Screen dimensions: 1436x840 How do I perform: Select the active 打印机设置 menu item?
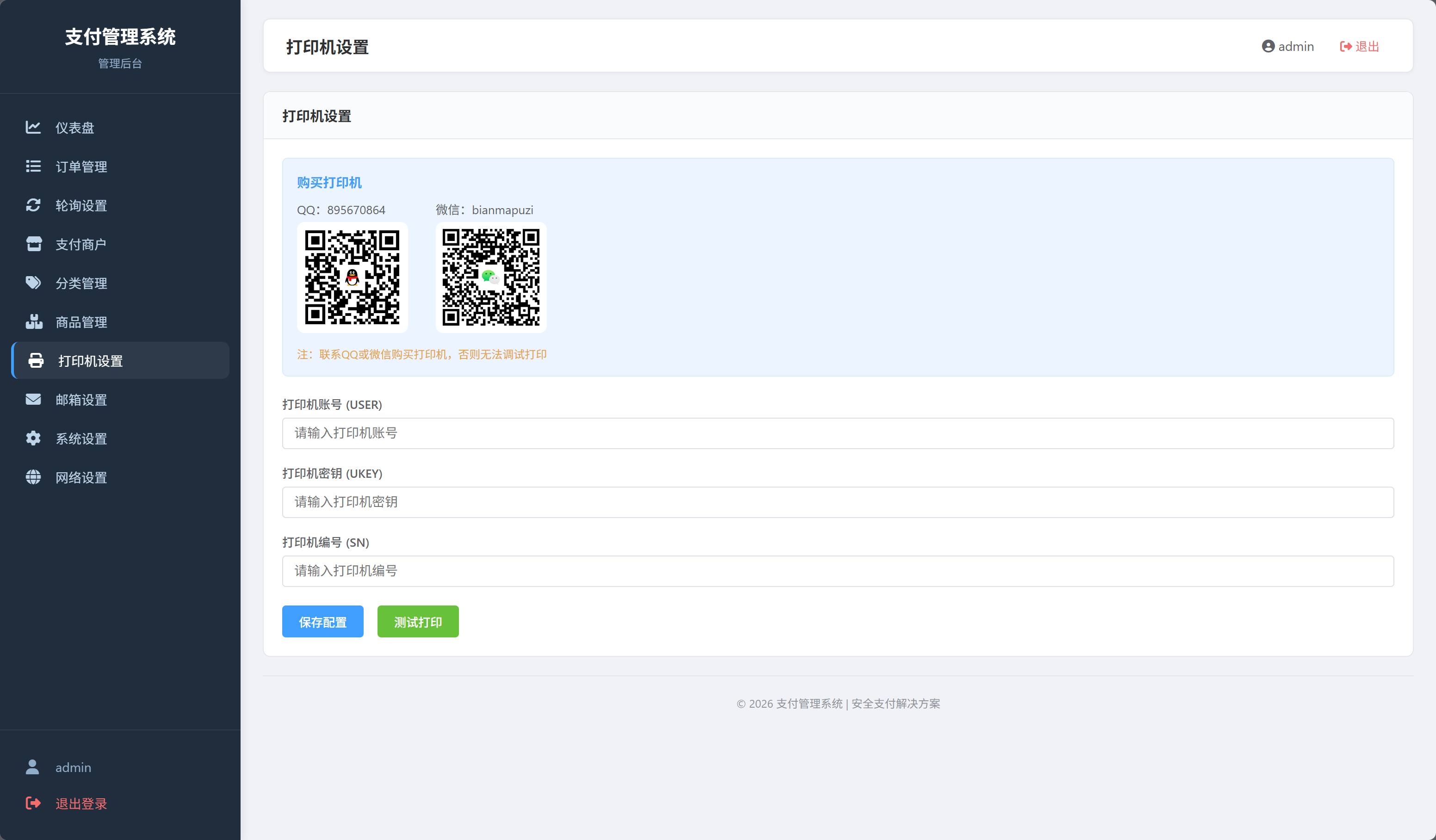(x=120, y=361)
